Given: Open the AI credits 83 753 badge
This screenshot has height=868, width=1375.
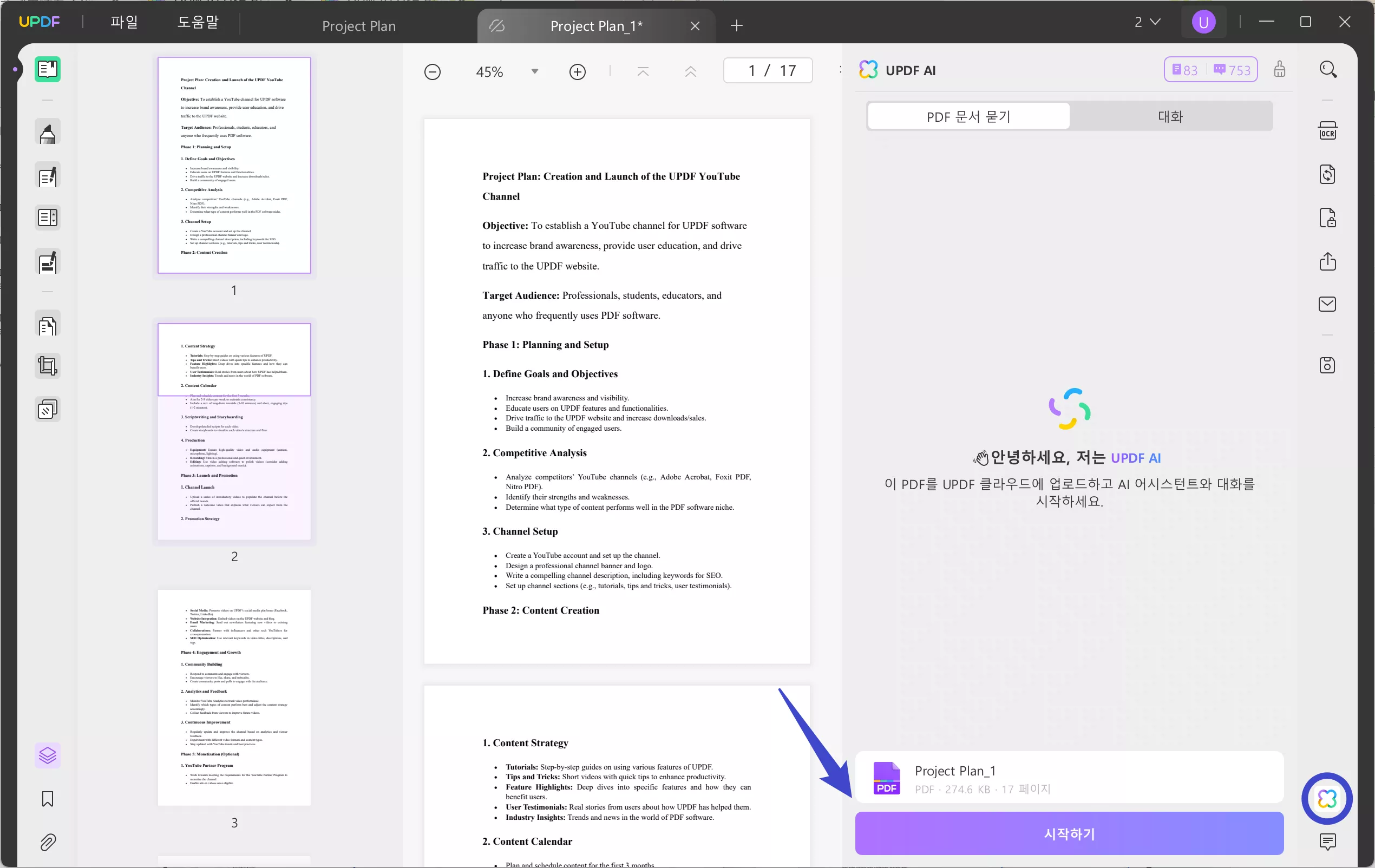Looking at the screenshot, I should point(1210,70).
